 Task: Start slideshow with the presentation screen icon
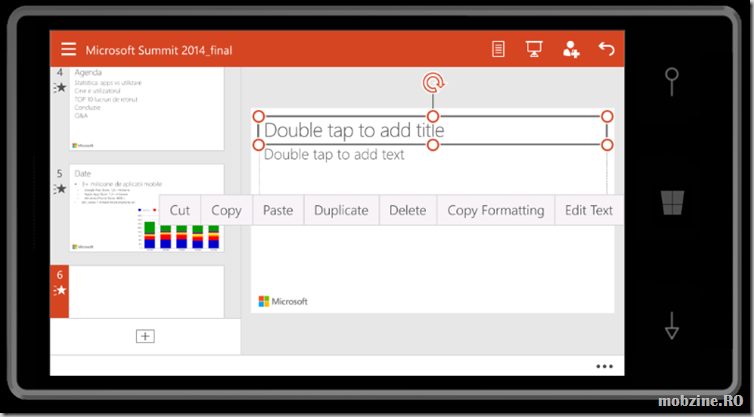(x=534, y=49)
